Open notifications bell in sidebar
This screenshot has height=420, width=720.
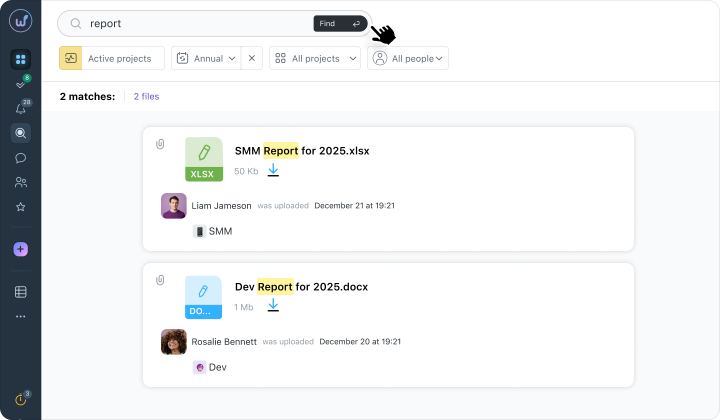click(x=21, y=108)
